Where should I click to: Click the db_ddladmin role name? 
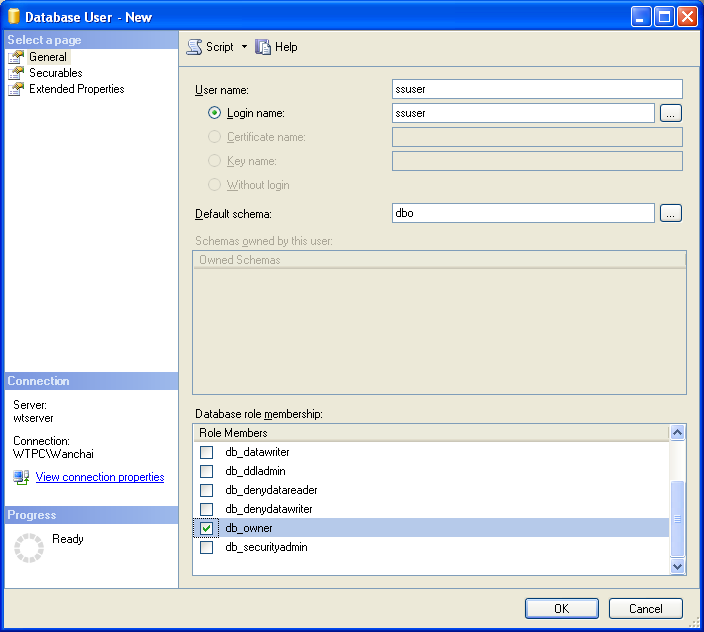click(255, 471)
